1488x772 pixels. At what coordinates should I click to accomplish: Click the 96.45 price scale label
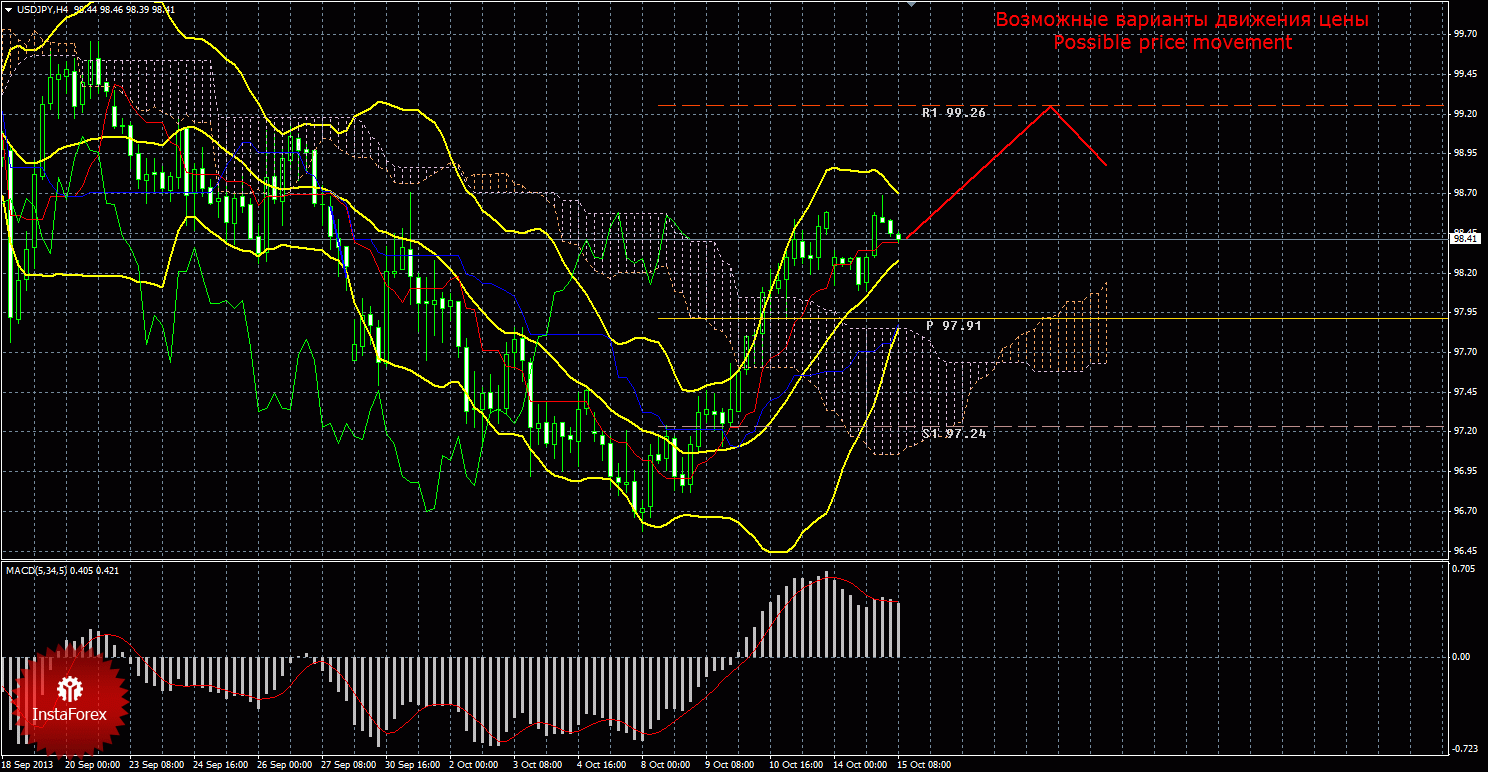coord(1464,551)
